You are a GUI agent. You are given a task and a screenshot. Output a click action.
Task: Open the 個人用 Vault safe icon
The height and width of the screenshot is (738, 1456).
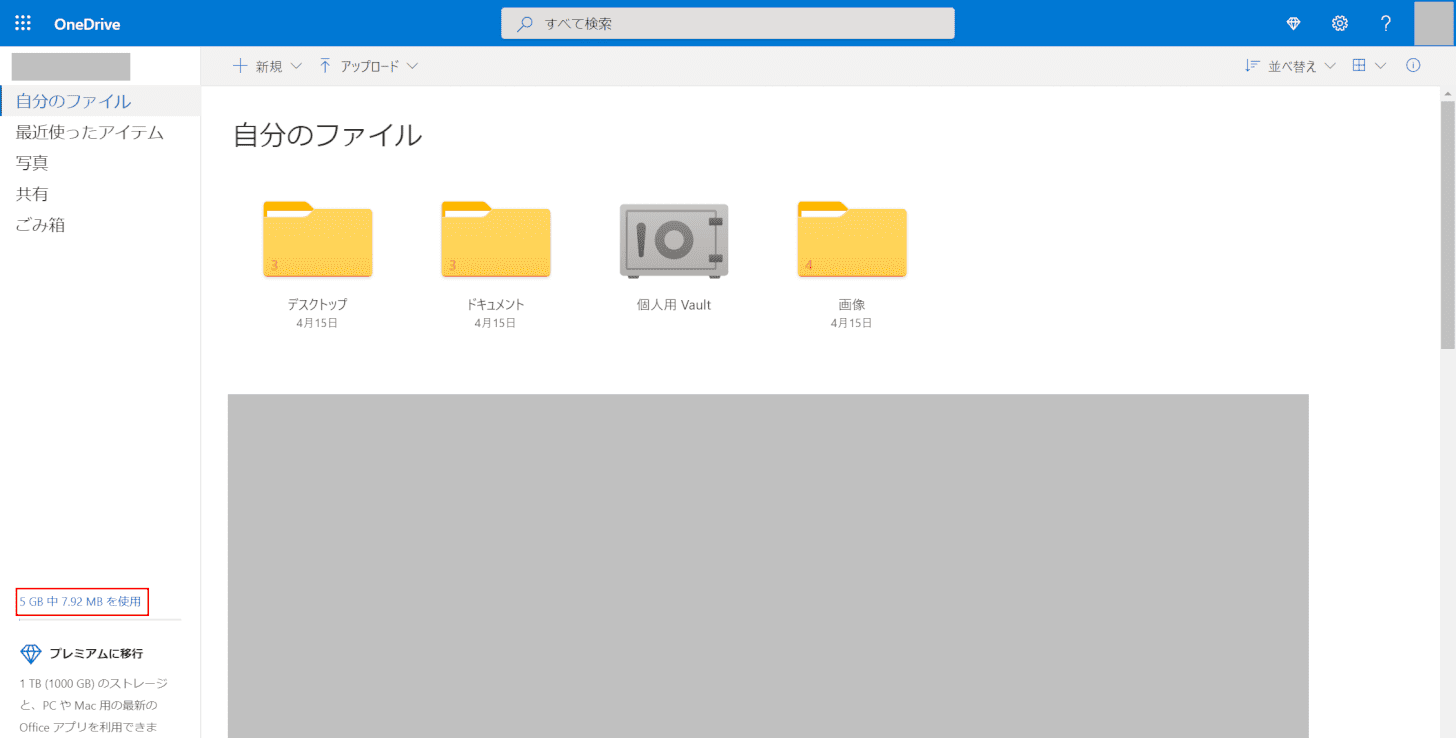coord(674,240)
